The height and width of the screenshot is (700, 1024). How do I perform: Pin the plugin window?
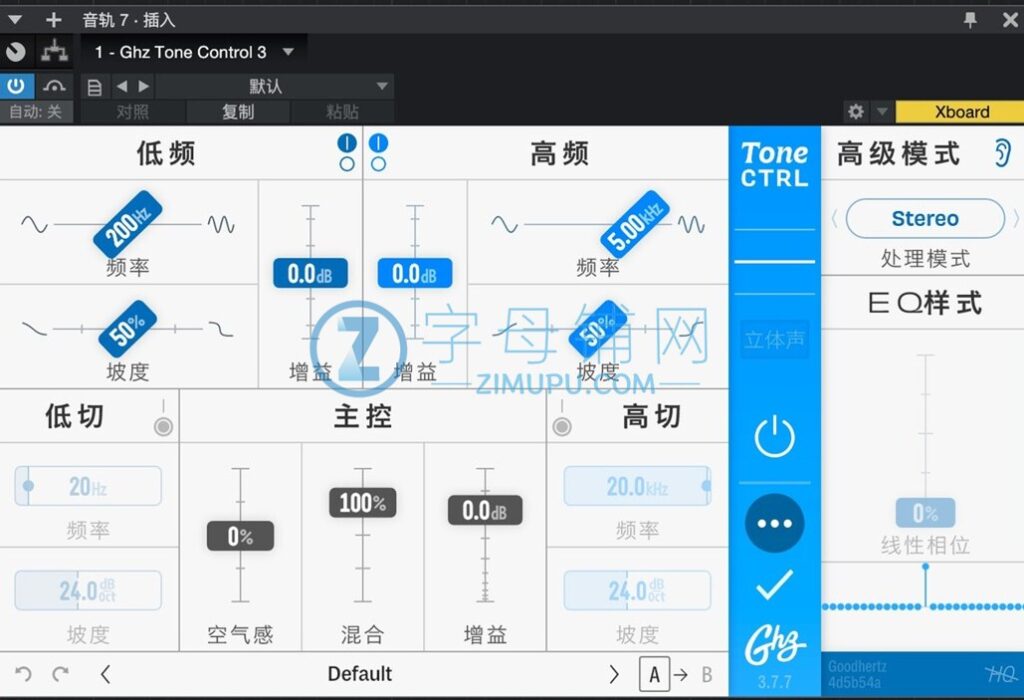tap(970, 19)
